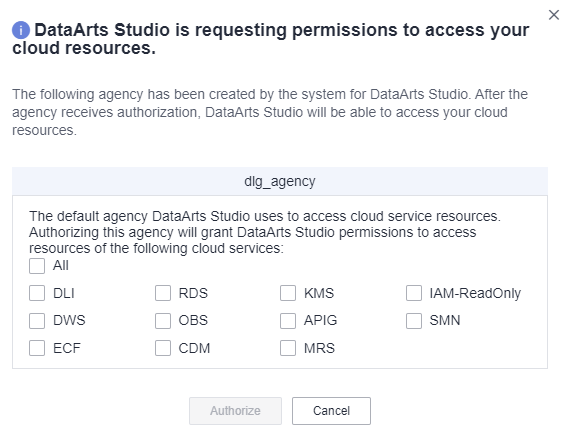Image resolution: width=572 pixels, height=432 pixels.
Task: Cancel the authorization request
Action: coord(331,411)
